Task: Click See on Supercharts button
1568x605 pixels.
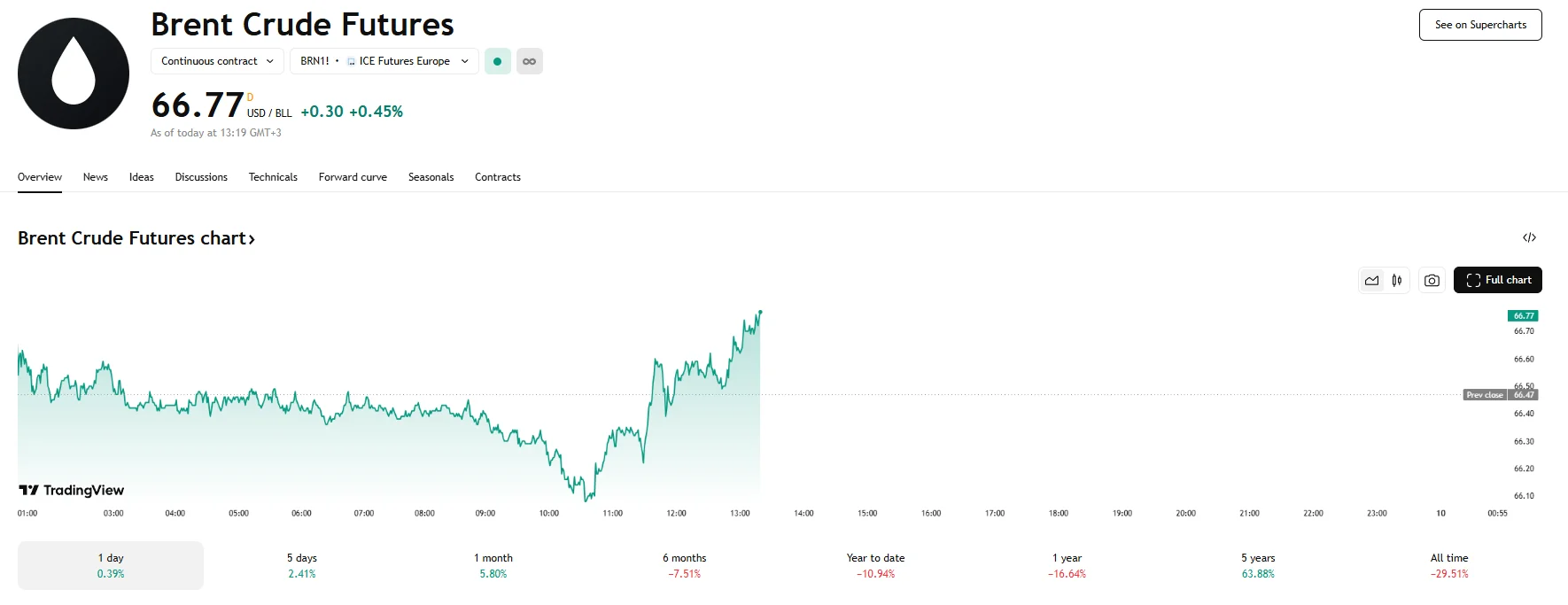Action: click(1480, 25)
